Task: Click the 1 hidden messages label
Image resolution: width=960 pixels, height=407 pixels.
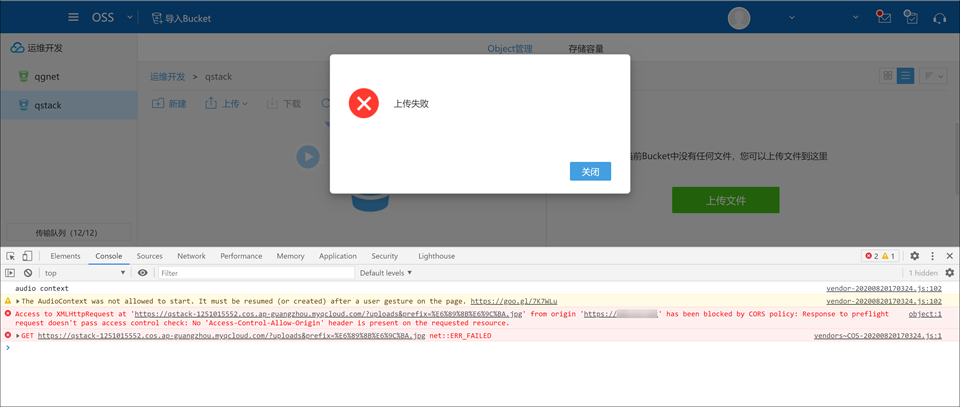Action: [923, 273]
